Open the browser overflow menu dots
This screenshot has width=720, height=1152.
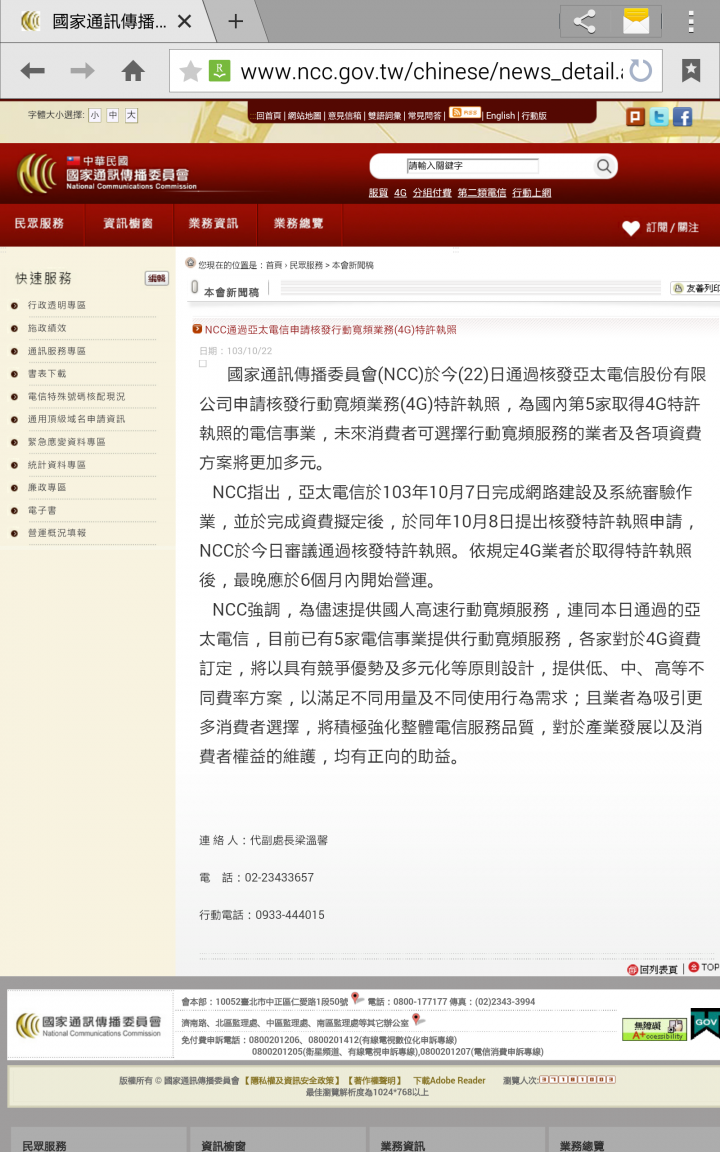pyautogui.click(x=691, y=21)
